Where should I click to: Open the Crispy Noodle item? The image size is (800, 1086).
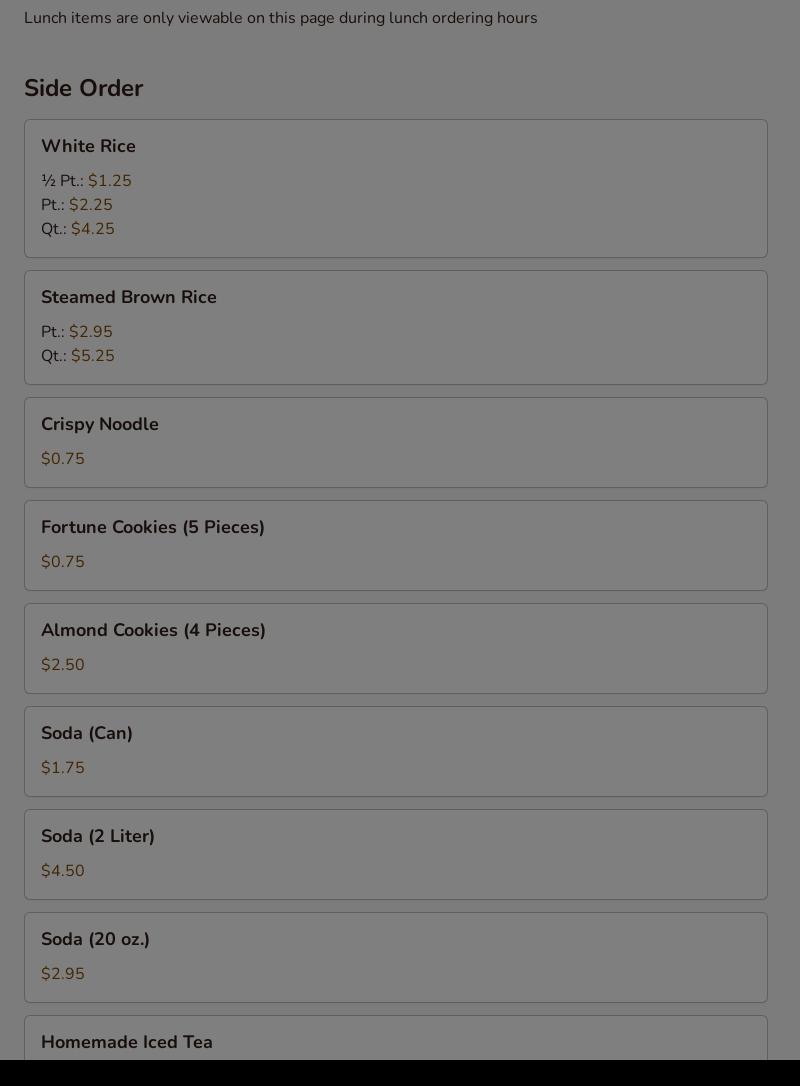395,443
